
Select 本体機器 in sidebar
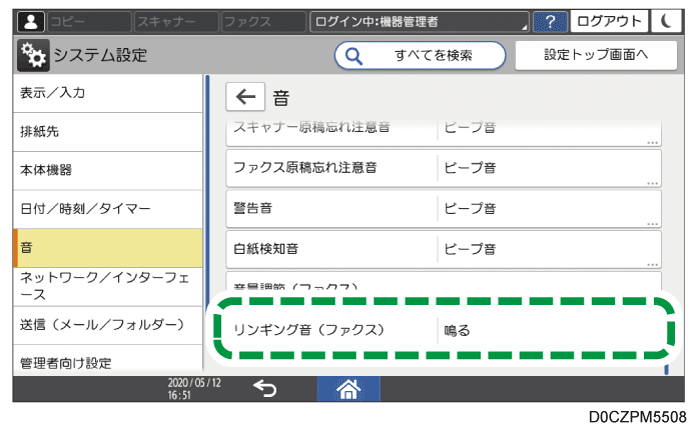(108, 170)
